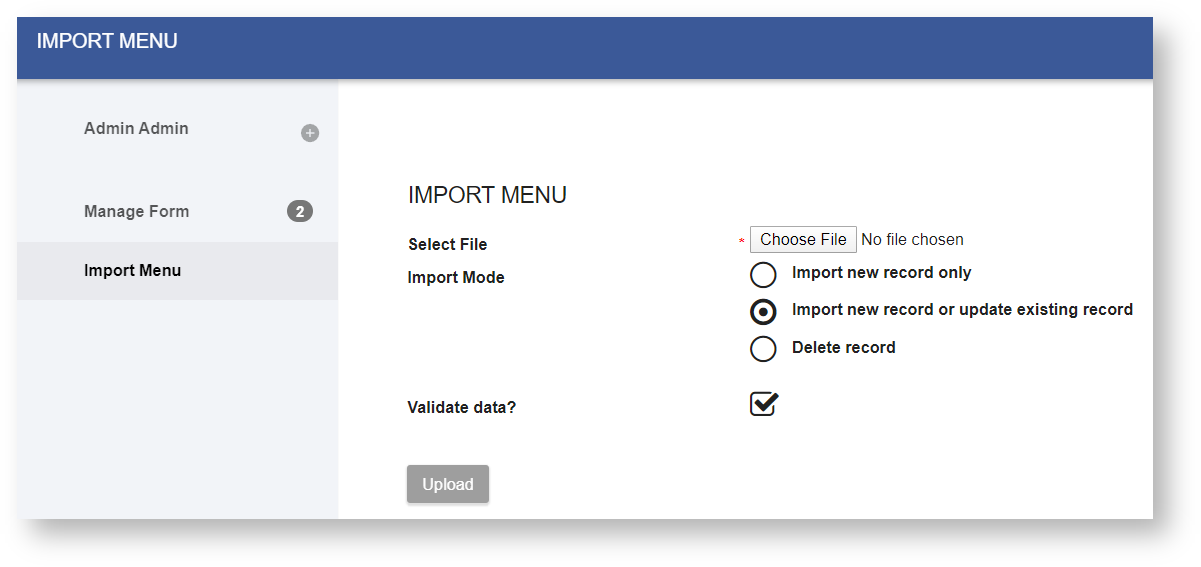Click the 'No file chosen' text
Screen dimensions: 1201x567
[912, 240]
